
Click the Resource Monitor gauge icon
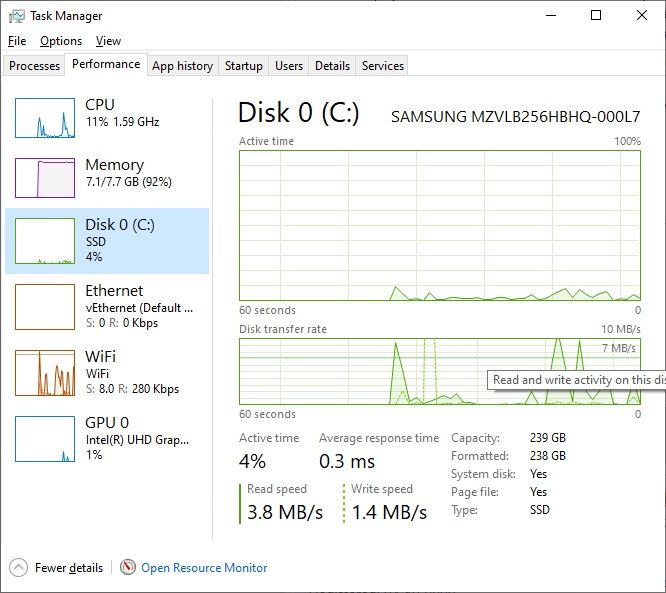pos(128,567)
